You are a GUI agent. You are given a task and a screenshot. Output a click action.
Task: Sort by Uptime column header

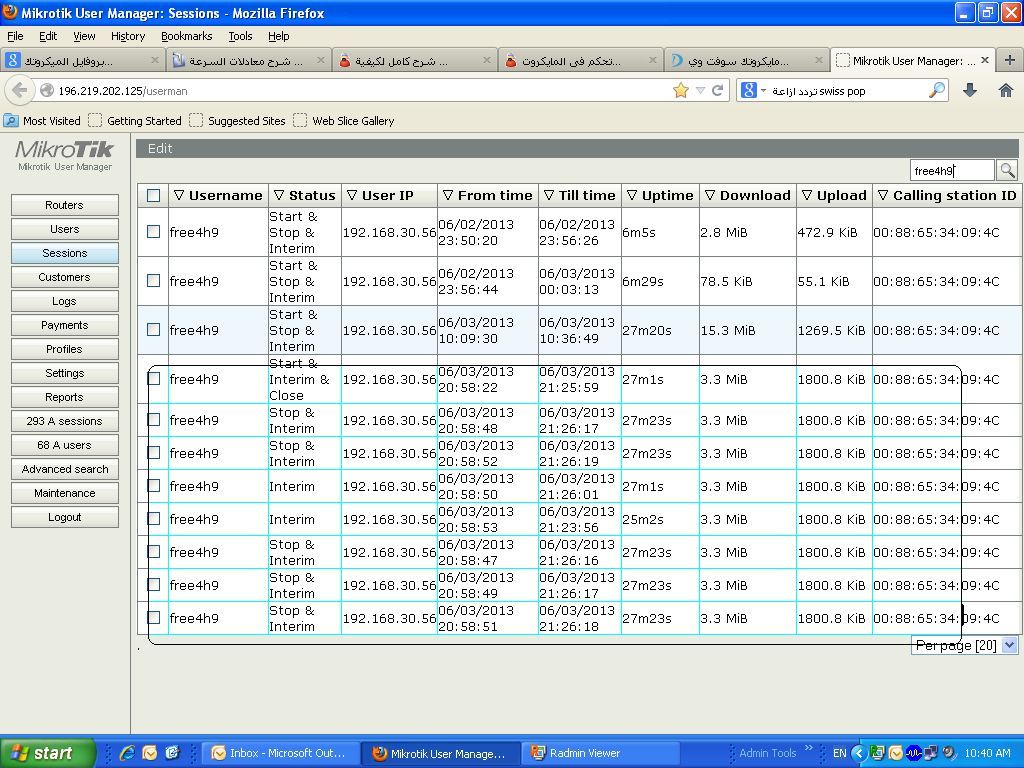(660, 195)
